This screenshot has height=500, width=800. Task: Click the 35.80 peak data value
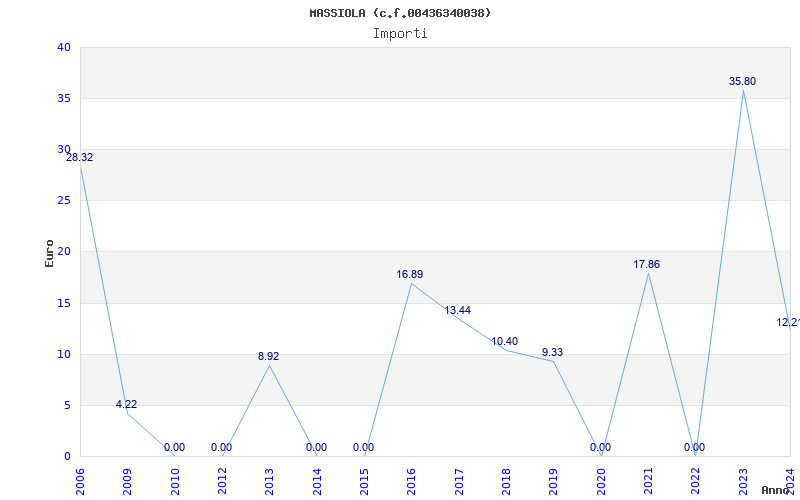coord(742,82)
